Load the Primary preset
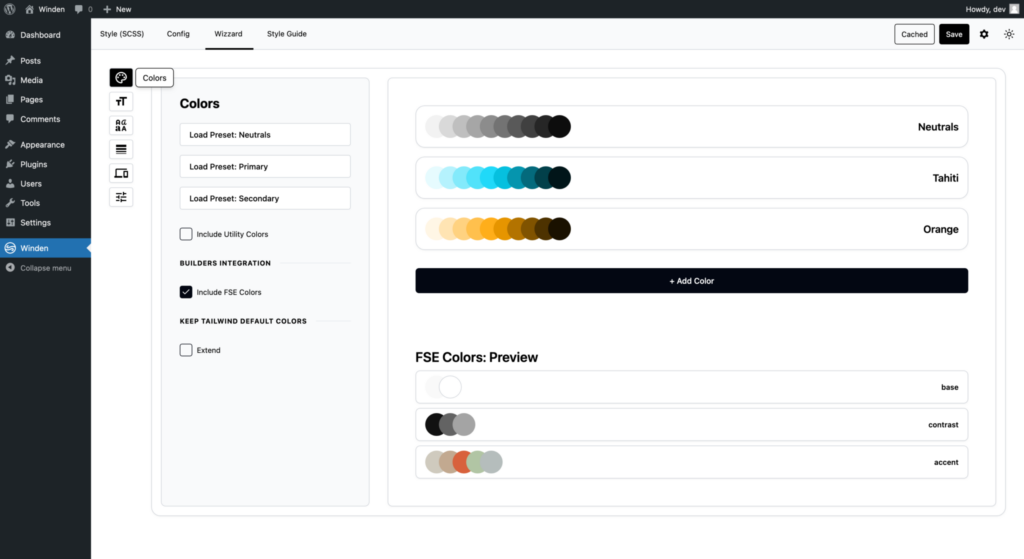The width and height of the screenshot is (1024, 559). point(265,167)
